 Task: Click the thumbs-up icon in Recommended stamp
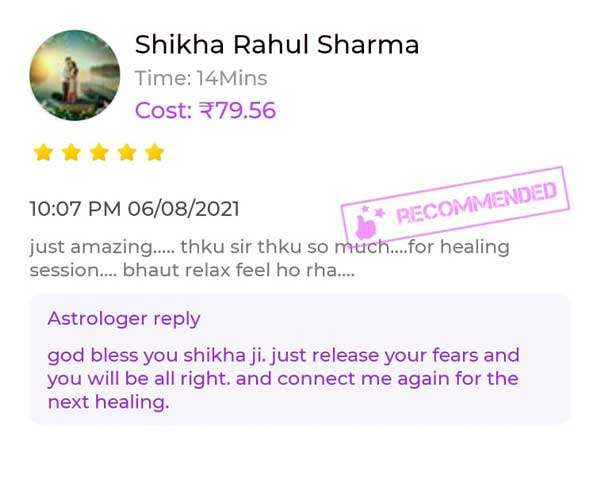(x=365, y=226)
